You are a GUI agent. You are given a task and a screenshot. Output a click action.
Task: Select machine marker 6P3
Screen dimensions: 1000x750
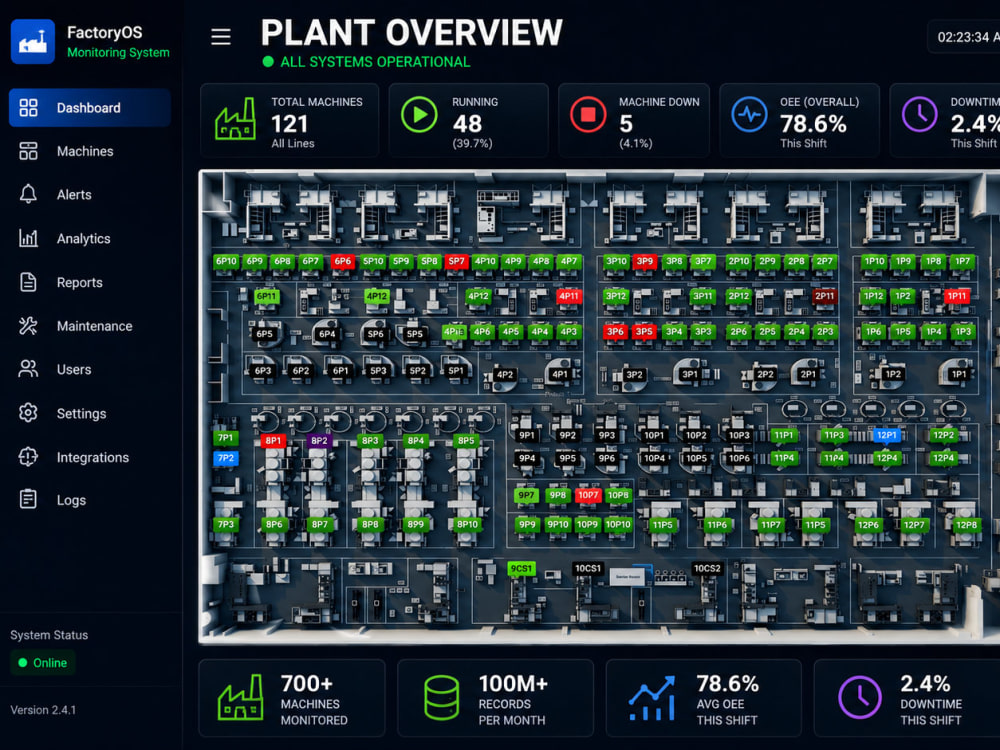[x=263, y=371]
